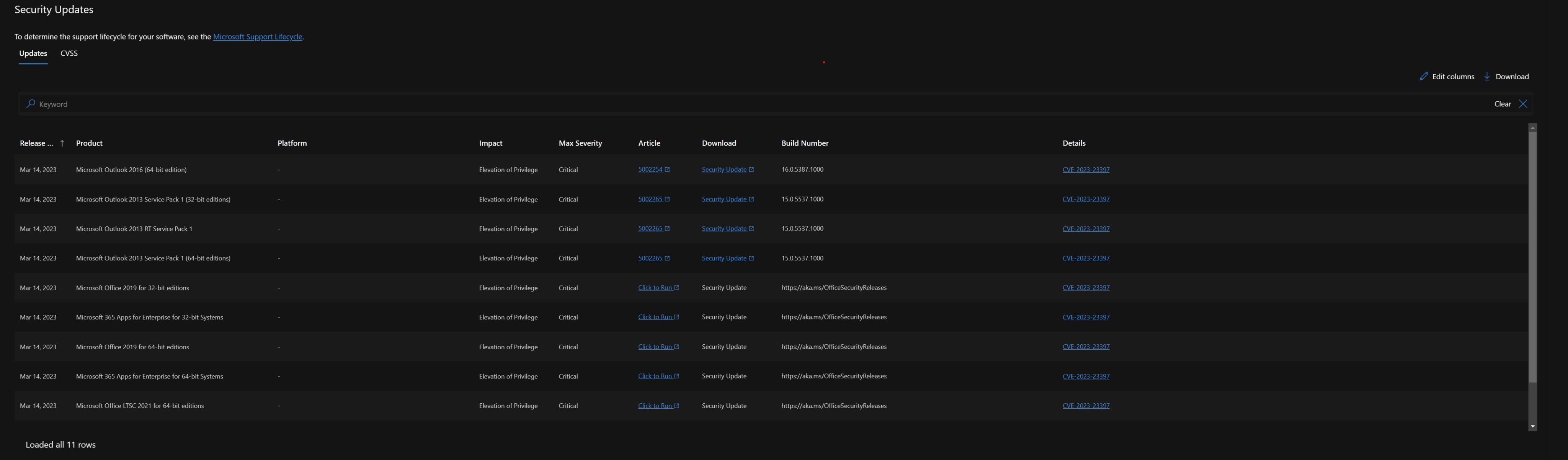Select the Updates tab
Viewport: 1568px width, 460px height.
33,54
